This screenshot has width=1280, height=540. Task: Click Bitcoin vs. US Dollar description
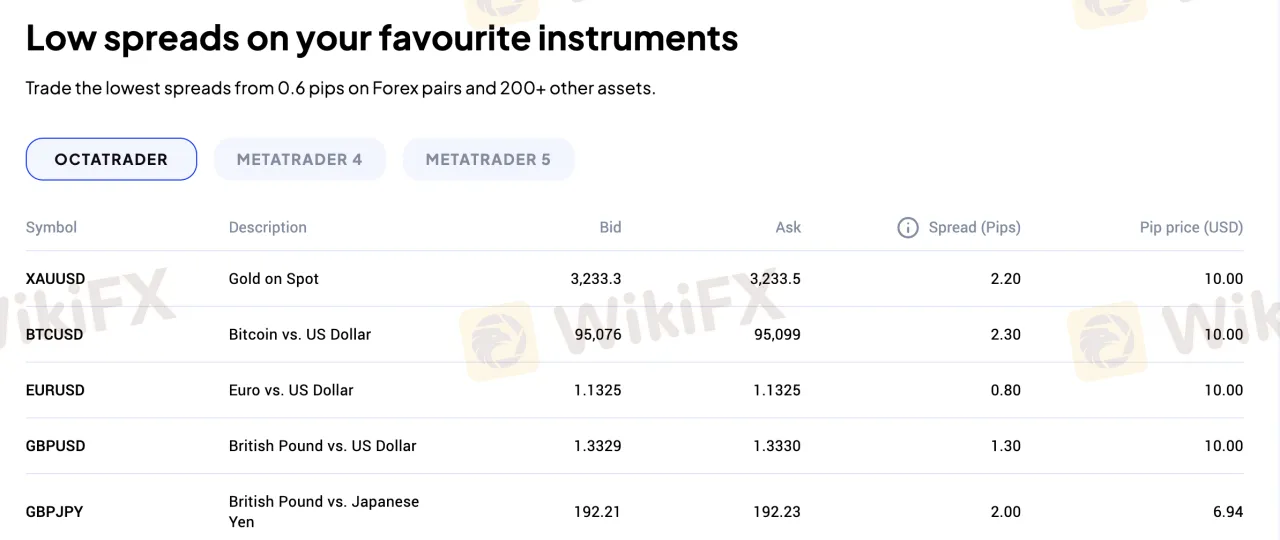[x=300, y=335]
